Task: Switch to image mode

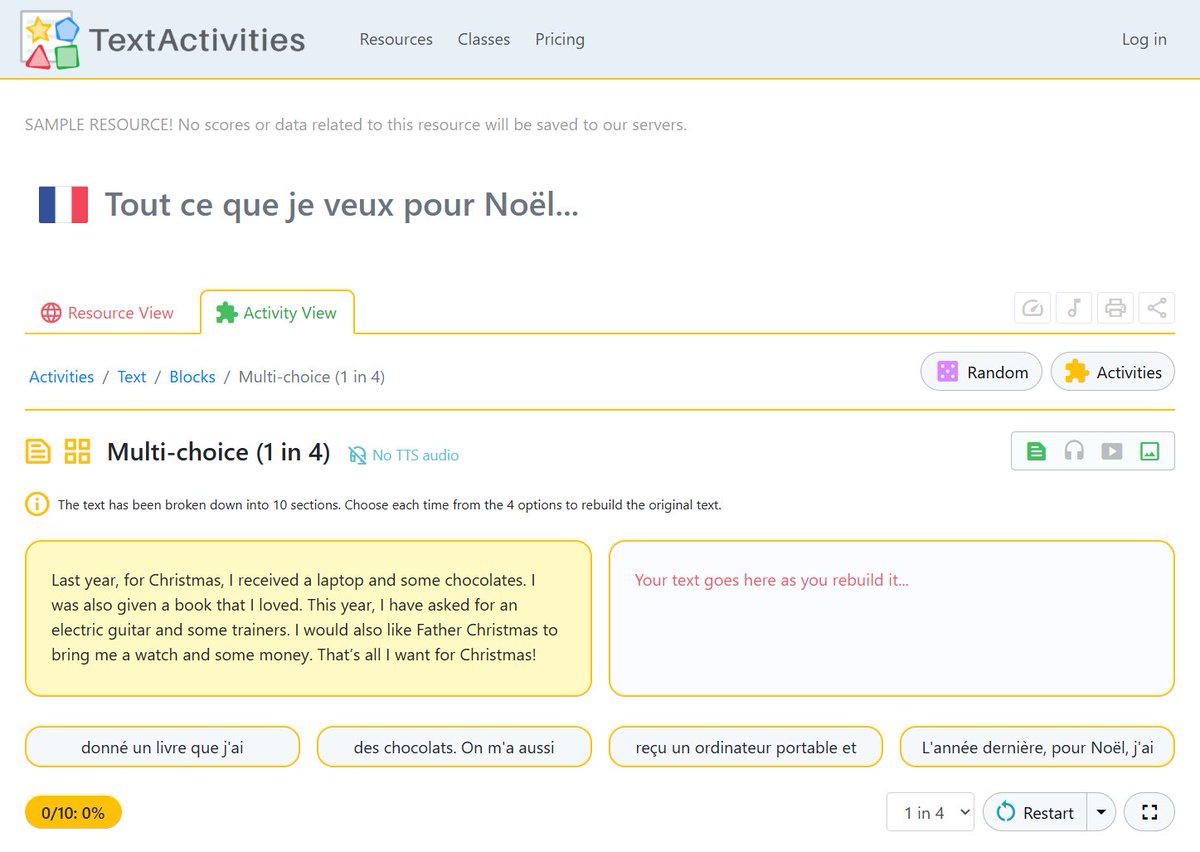Action: click(1150, 451)
